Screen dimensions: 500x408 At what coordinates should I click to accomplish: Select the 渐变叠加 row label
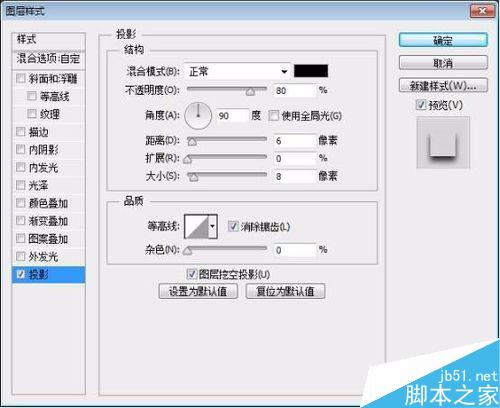coord(48,221)
